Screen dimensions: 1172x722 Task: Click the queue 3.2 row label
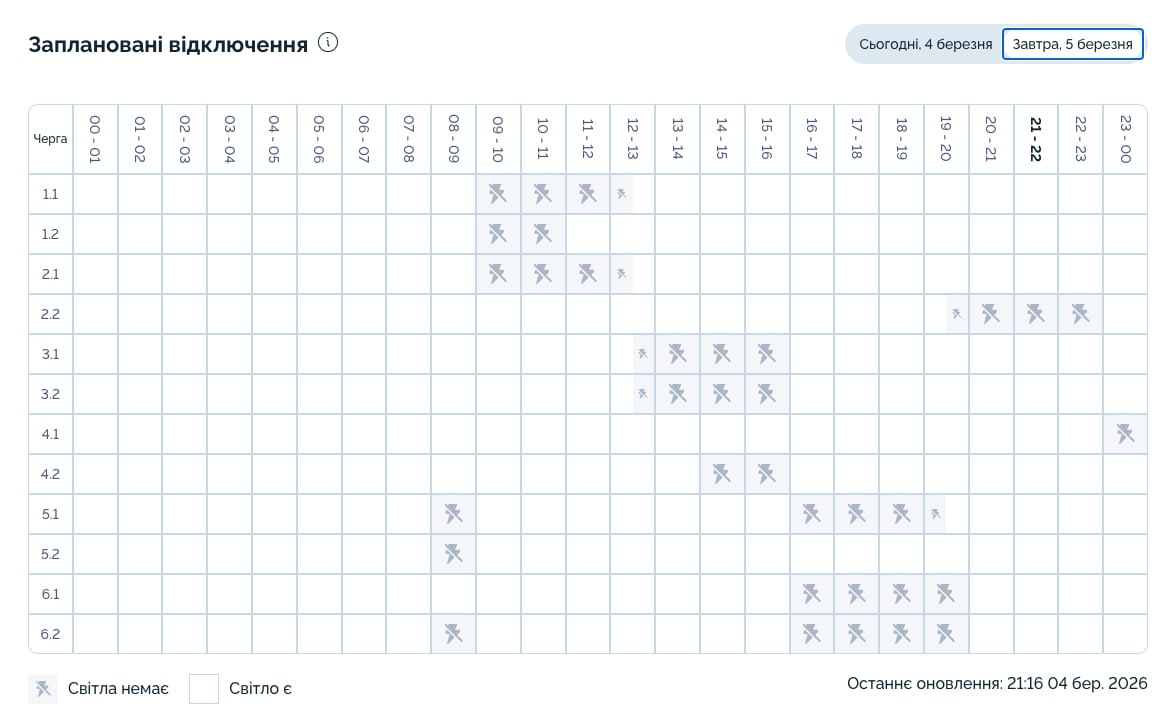point(51,394)
